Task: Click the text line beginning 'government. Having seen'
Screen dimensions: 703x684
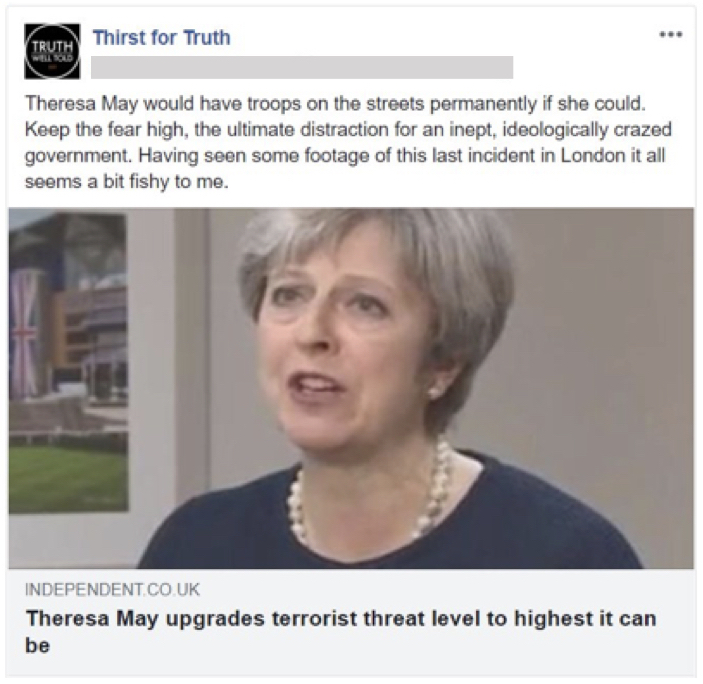Action: pyautogui.click(x=345, y=156)
